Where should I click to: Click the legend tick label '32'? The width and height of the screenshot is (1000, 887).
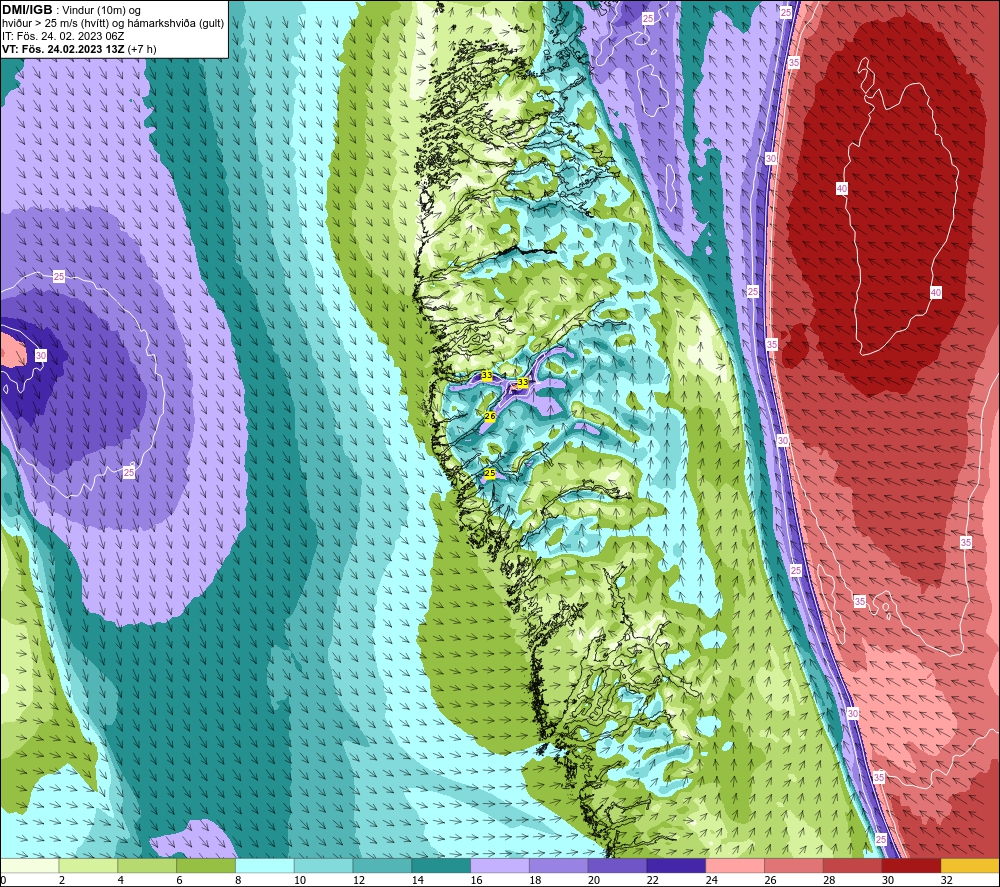click(946, 880)
